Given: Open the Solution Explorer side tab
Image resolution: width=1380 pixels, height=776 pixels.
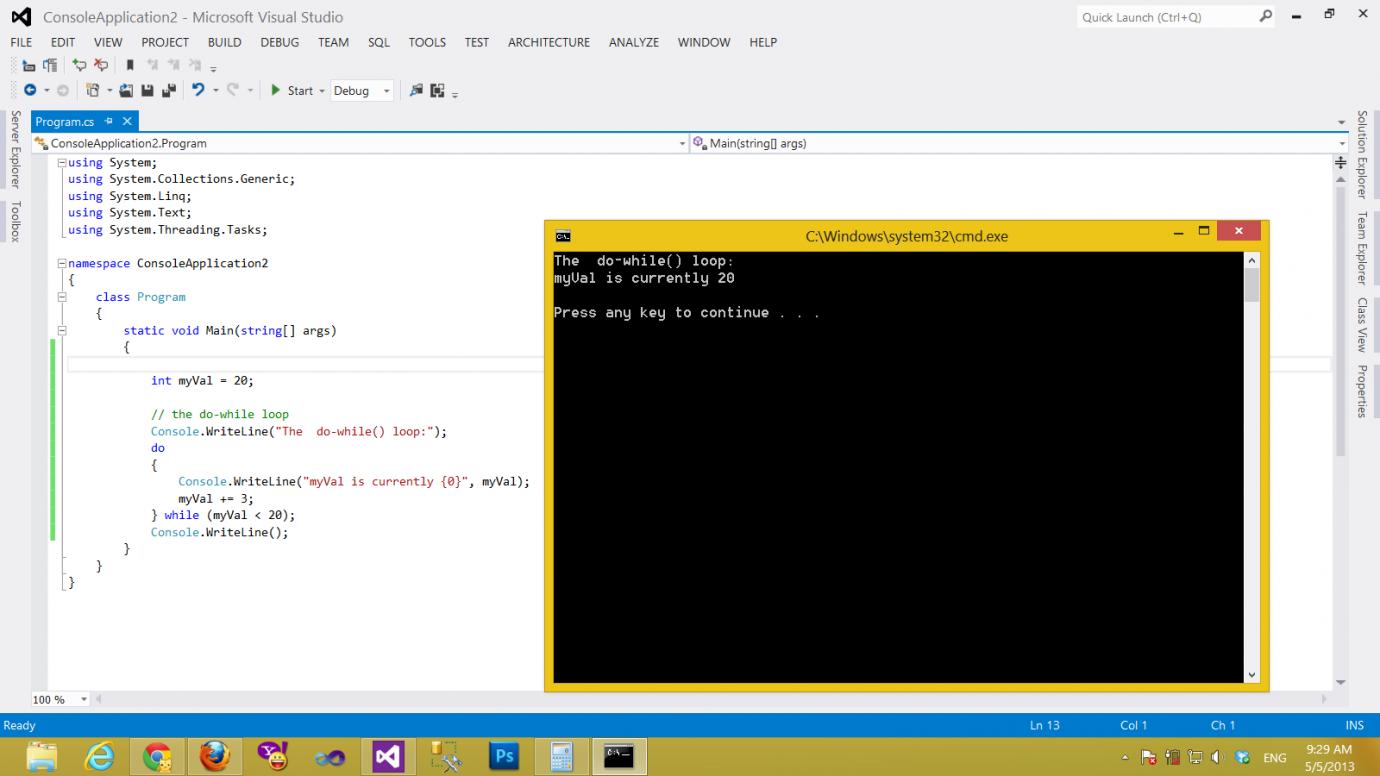Looking at the screenshot, I should click(1362, 154).
